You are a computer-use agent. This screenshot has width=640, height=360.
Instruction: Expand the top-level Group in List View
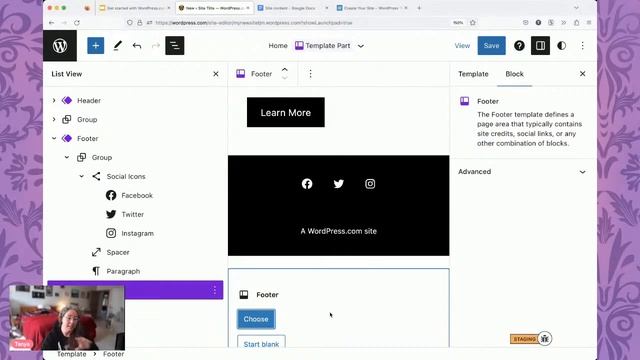(54, 120)
